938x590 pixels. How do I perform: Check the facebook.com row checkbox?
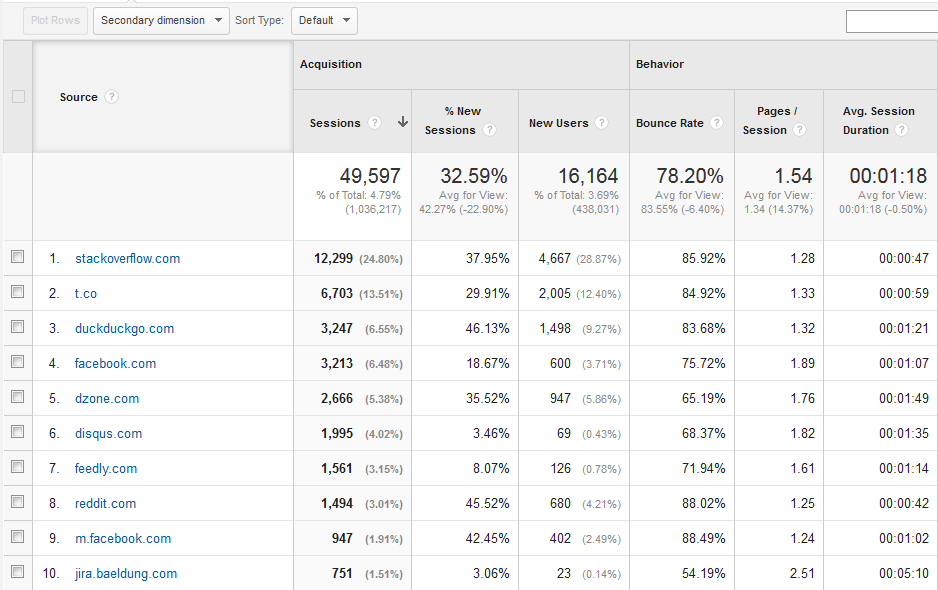18,361
